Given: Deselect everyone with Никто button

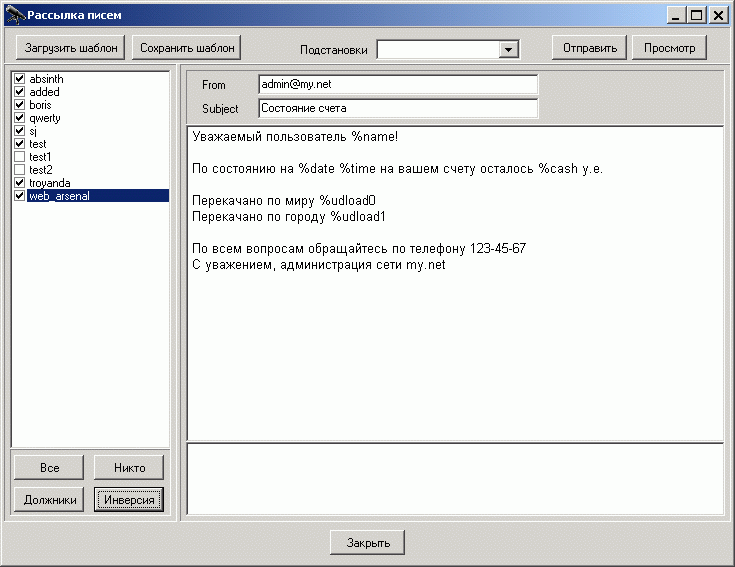Looking at the screenshot, I should pos(128,467).
